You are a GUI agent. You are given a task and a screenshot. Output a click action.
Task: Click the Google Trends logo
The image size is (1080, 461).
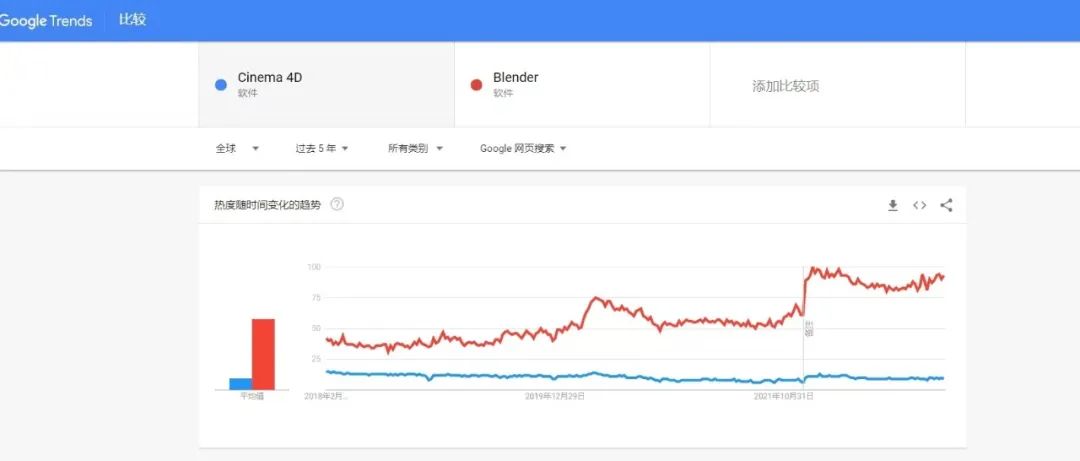[46, 21]
